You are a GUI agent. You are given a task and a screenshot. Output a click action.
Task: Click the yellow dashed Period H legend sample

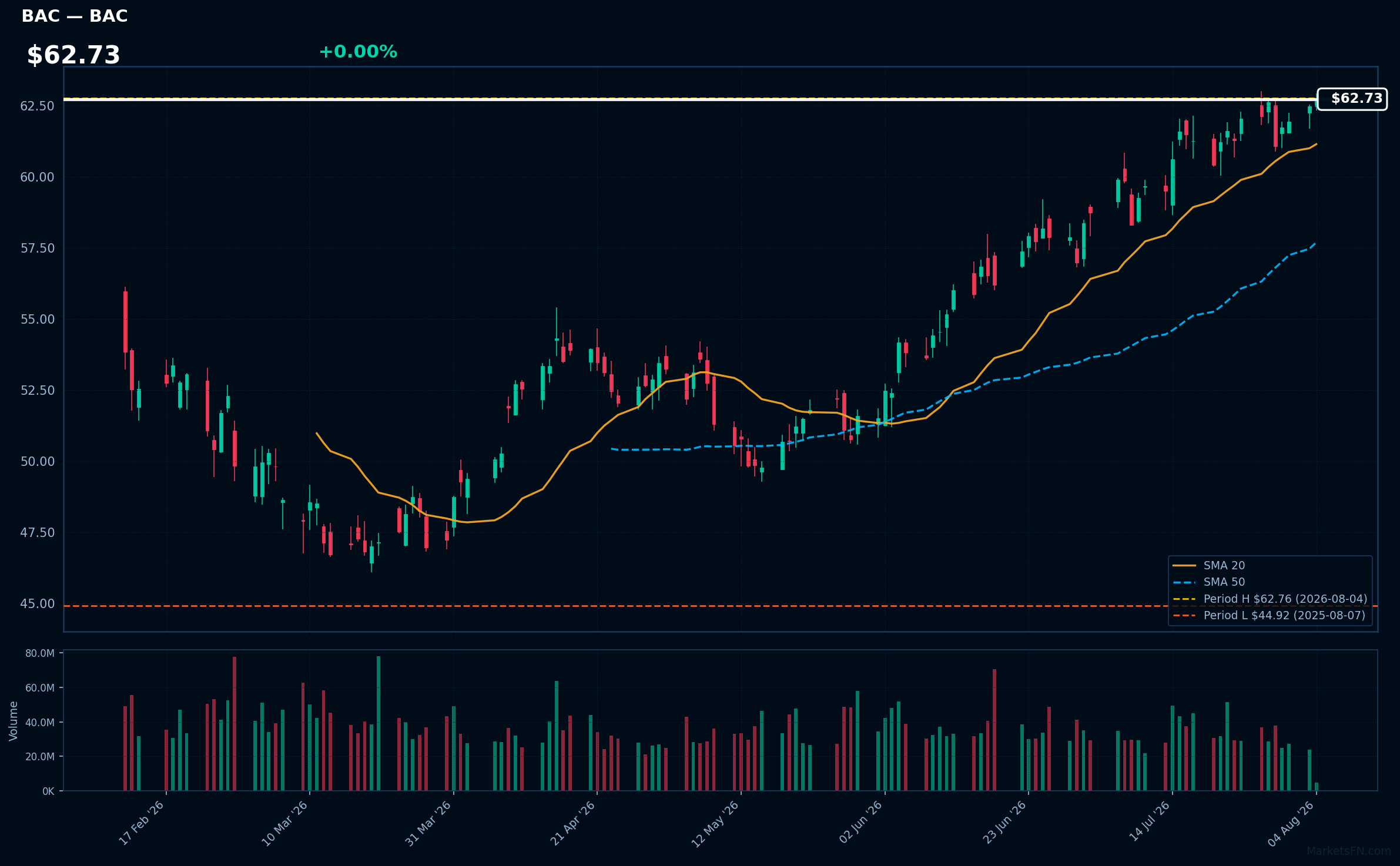click(x=1184, y=599)
